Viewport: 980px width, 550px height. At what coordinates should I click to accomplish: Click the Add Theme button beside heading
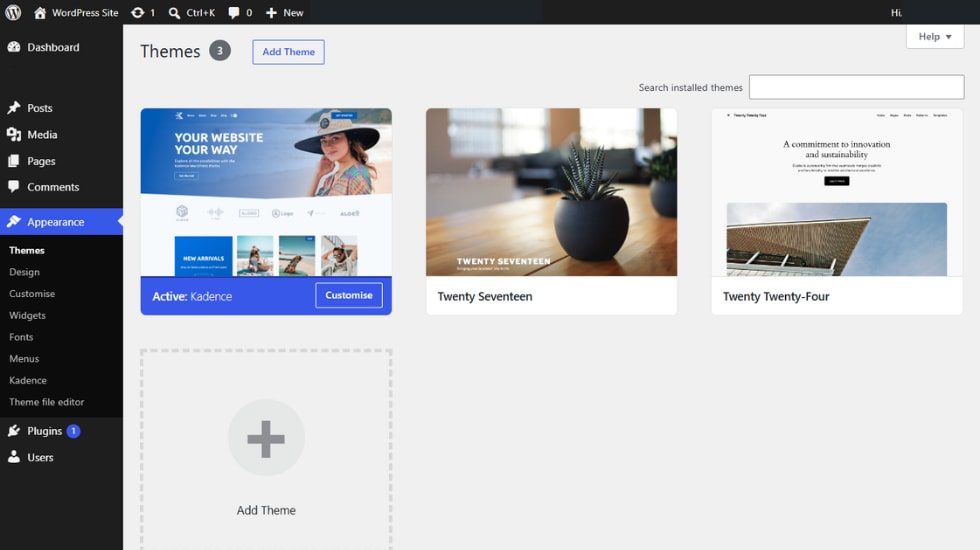tap(288, 52)
